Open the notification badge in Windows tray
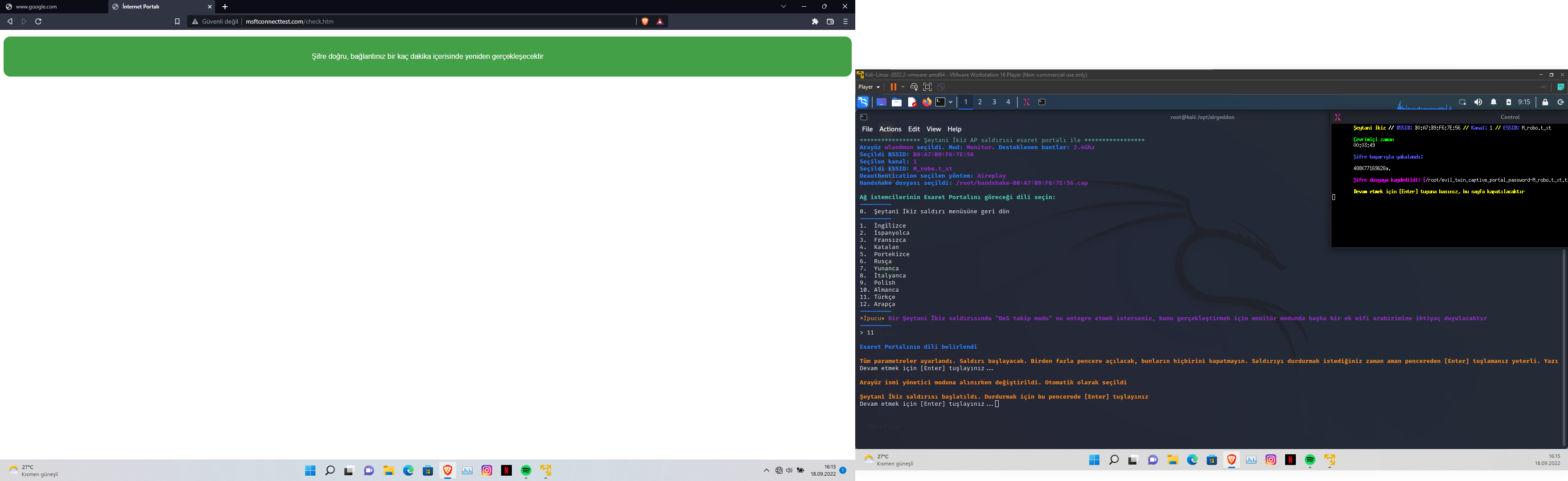Screen dimensions: 1568x481 pyautogui.click(x=843, y=471)
